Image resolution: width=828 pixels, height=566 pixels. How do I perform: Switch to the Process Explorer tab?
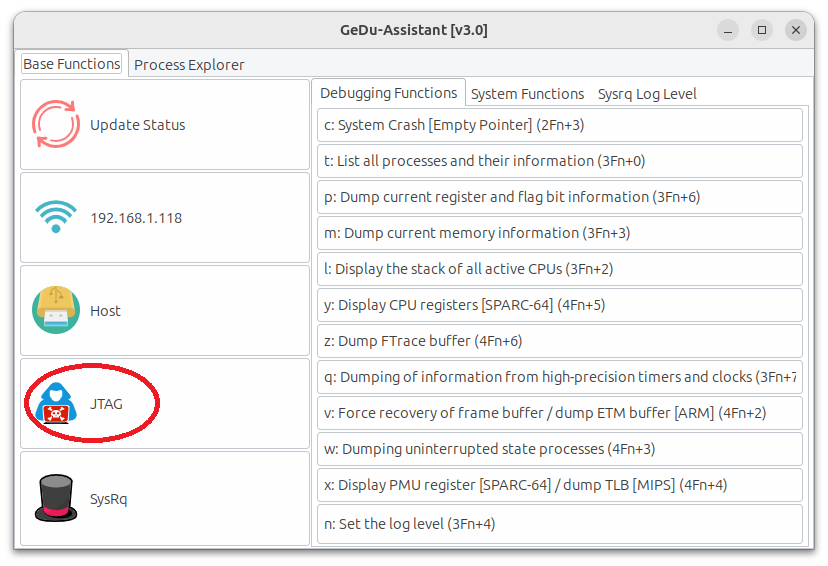tap(189, 65)
